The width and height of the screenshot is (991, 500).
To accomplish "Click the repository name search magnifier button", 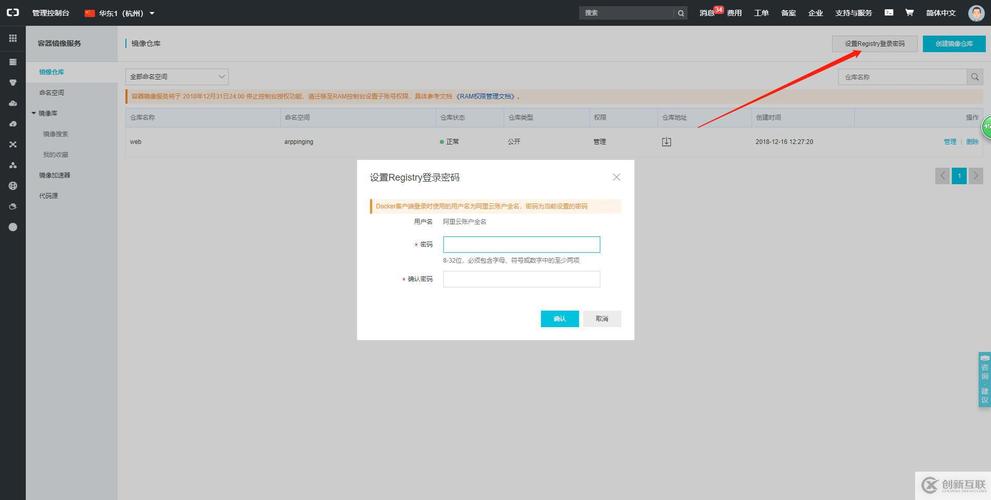I will coord(975,76).
